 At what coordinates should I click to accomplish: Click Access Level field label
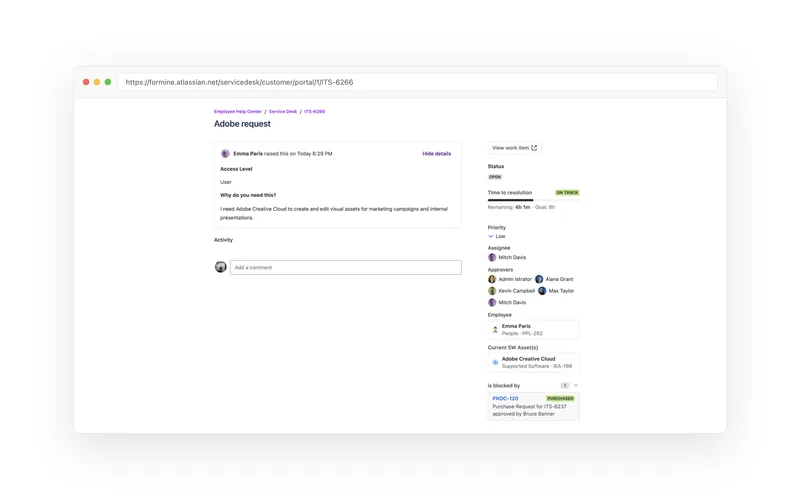236,169
